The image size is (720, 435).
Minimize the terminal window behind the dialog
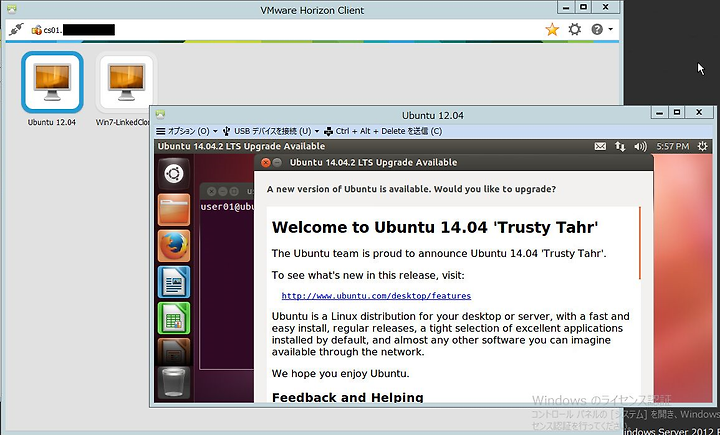pos(223,191)
